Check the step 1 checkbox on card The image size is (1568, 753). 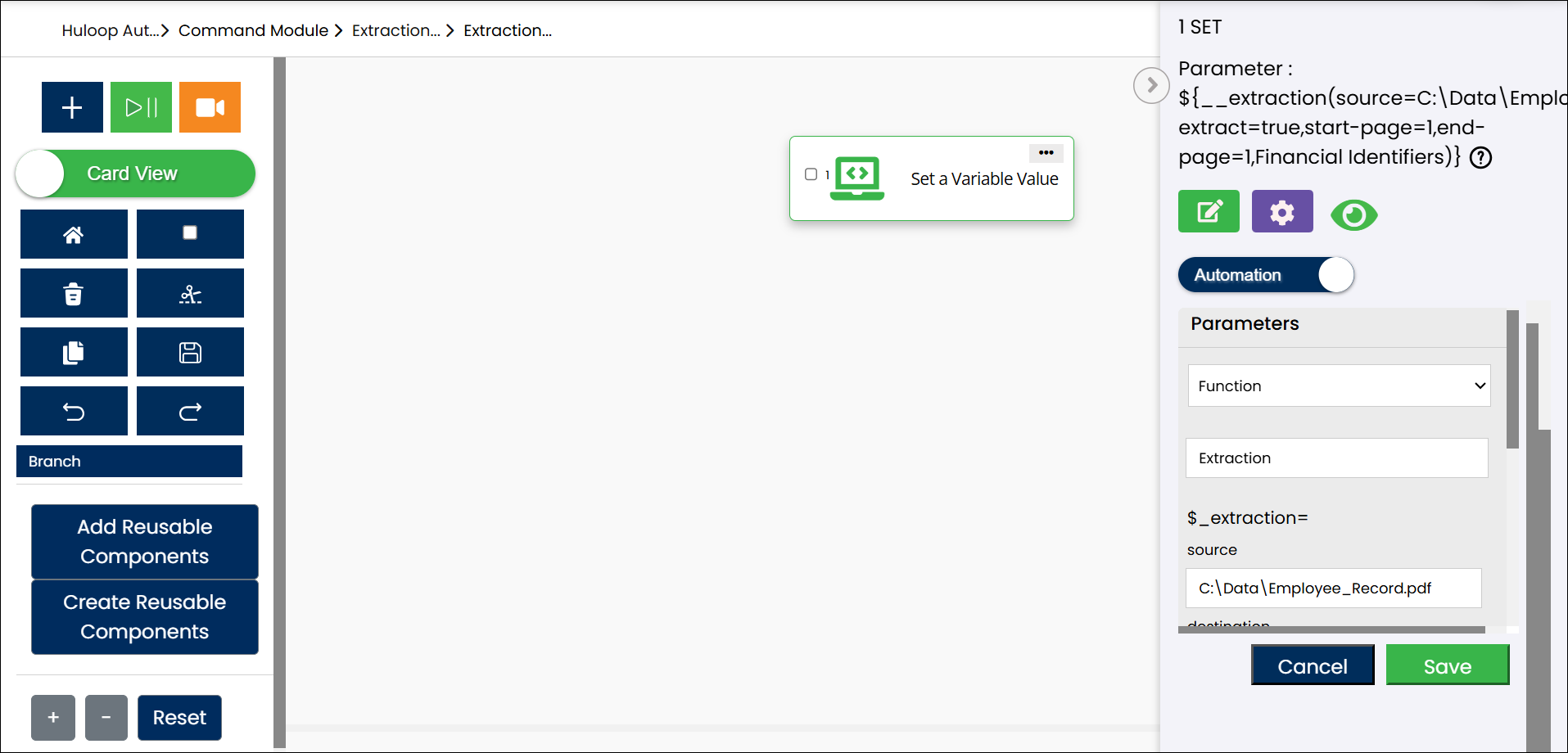point(811,174)
